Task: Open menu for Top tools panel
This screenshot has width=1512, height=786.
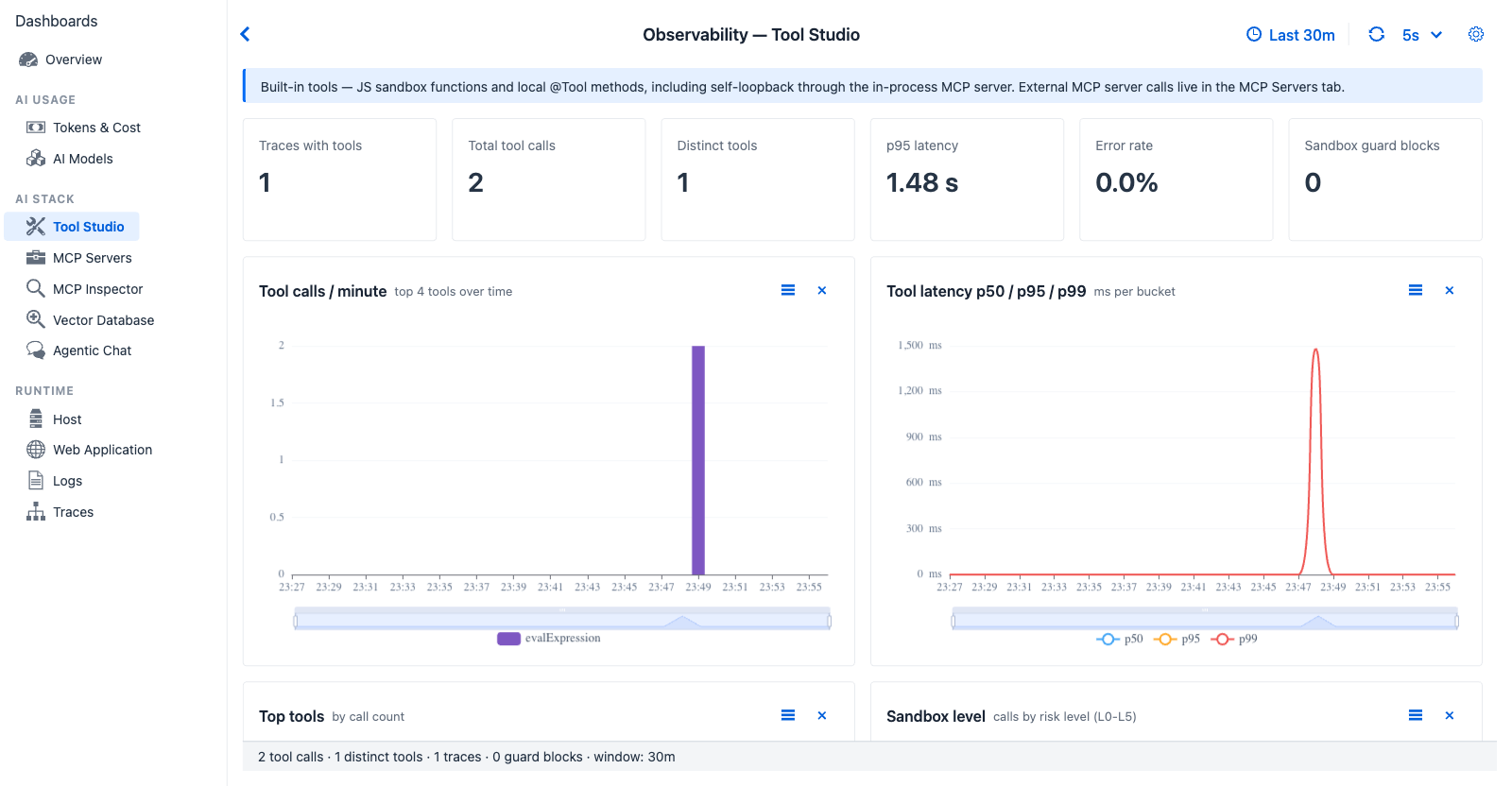Action: click(788, 715)
